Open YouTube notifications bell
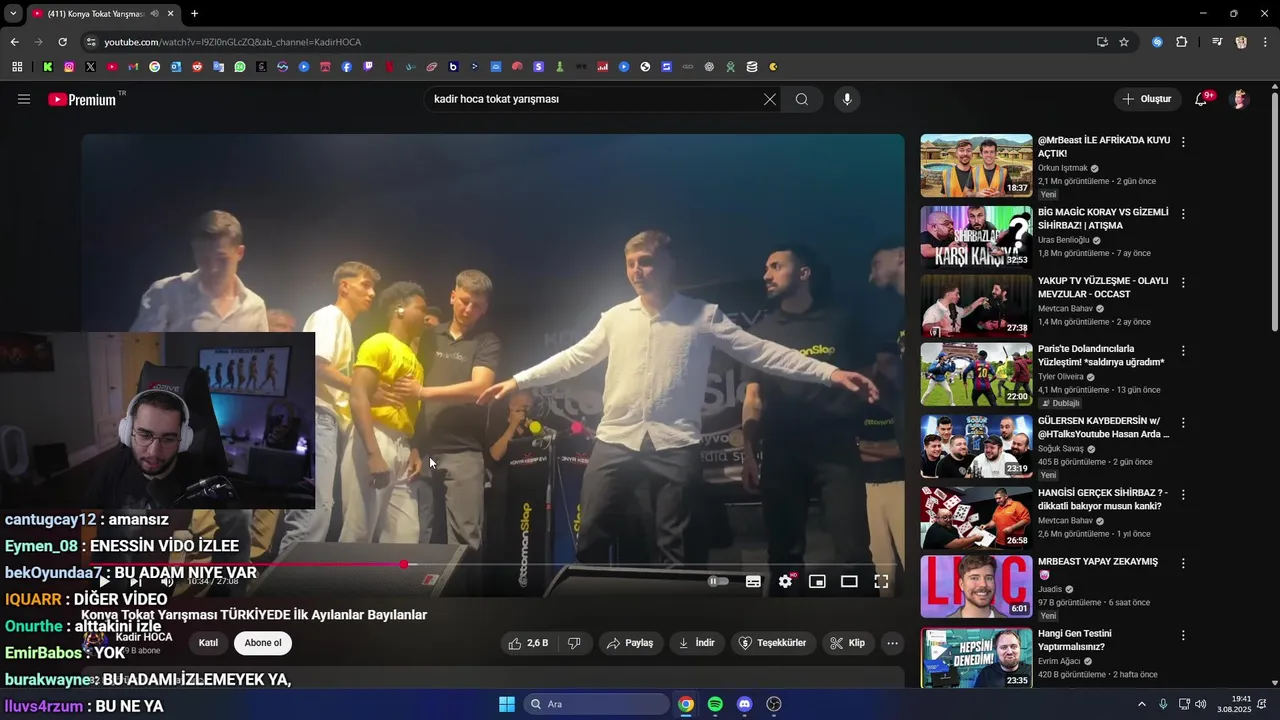This screenshot has width=1280, height=720. pos(1201,99)
